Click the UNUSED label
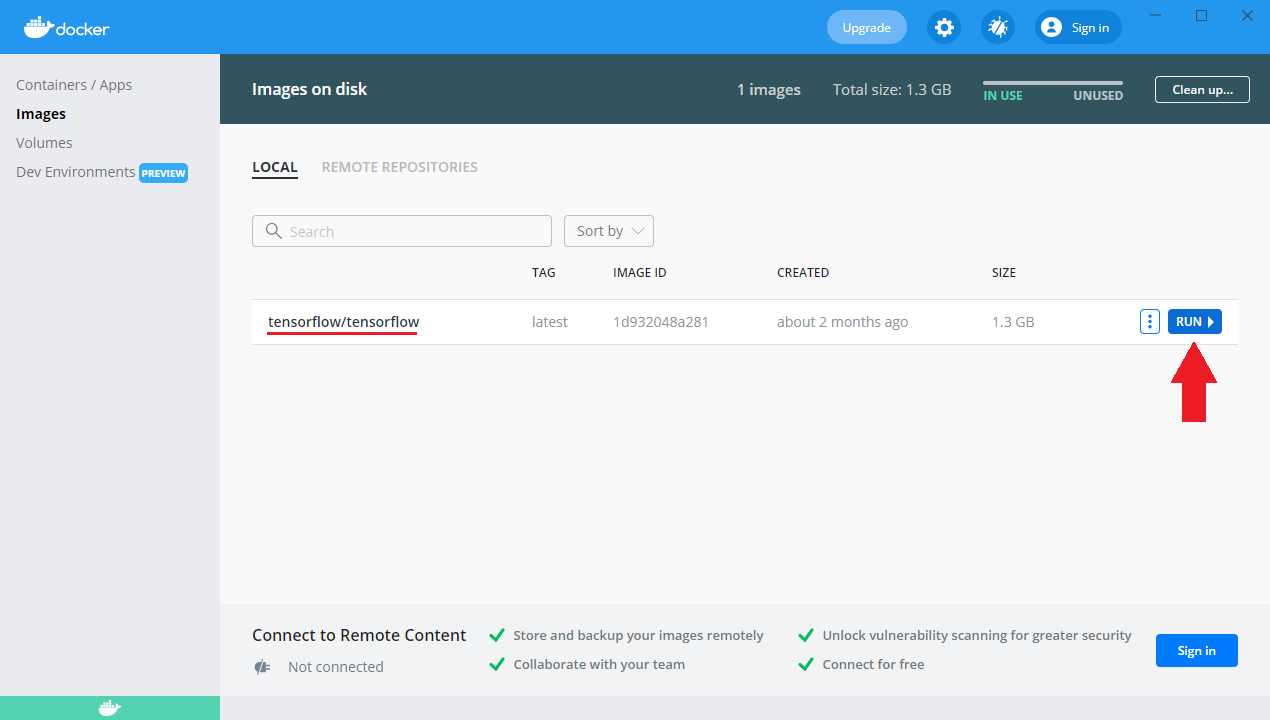The height and width of the screenshot is (720, 1270). (1098, 96)
